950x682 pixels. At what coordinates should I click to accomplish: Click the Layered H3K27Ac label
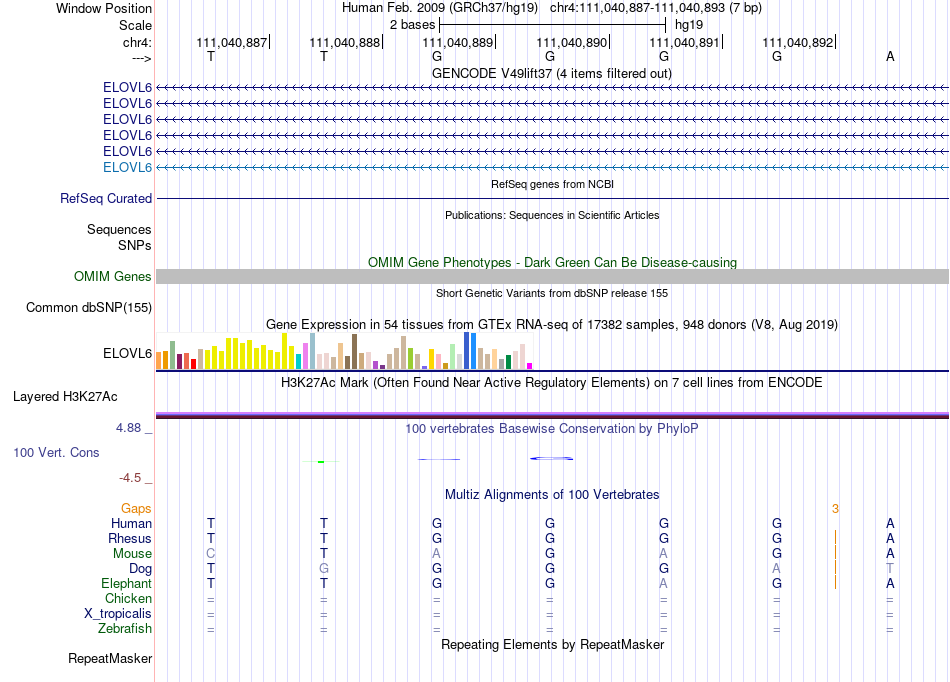coord(65,397)
